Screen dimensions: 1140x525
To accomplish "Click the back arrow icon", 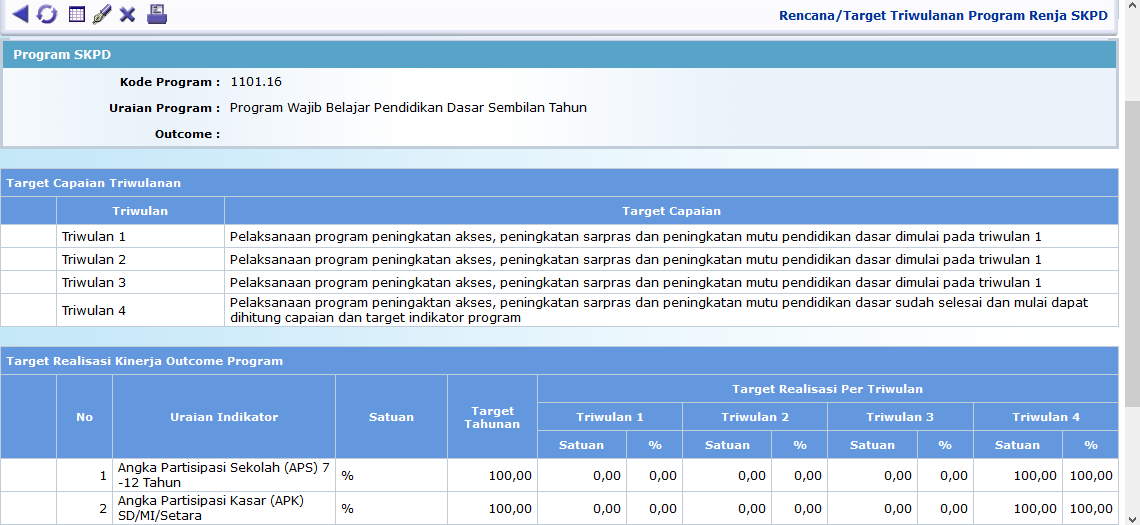I will coord(20,14).
